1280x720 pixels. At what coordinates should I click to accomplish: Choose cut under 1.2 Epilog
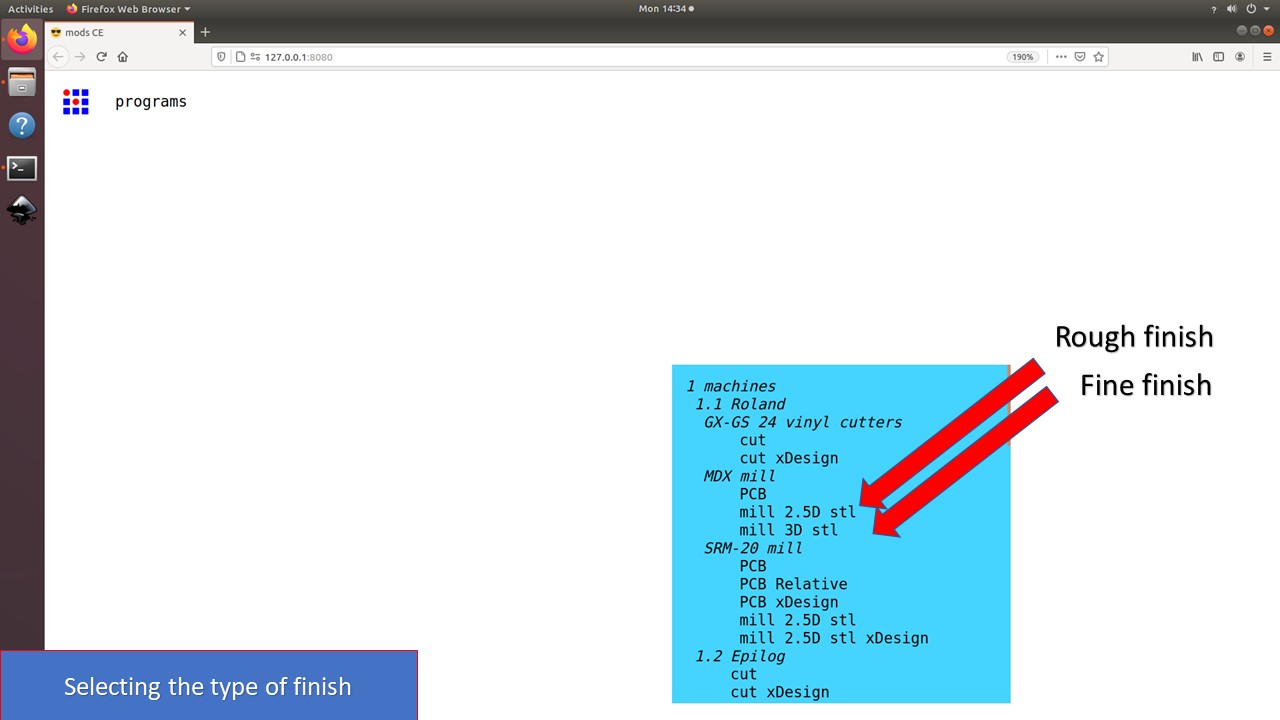pos(744,674)
